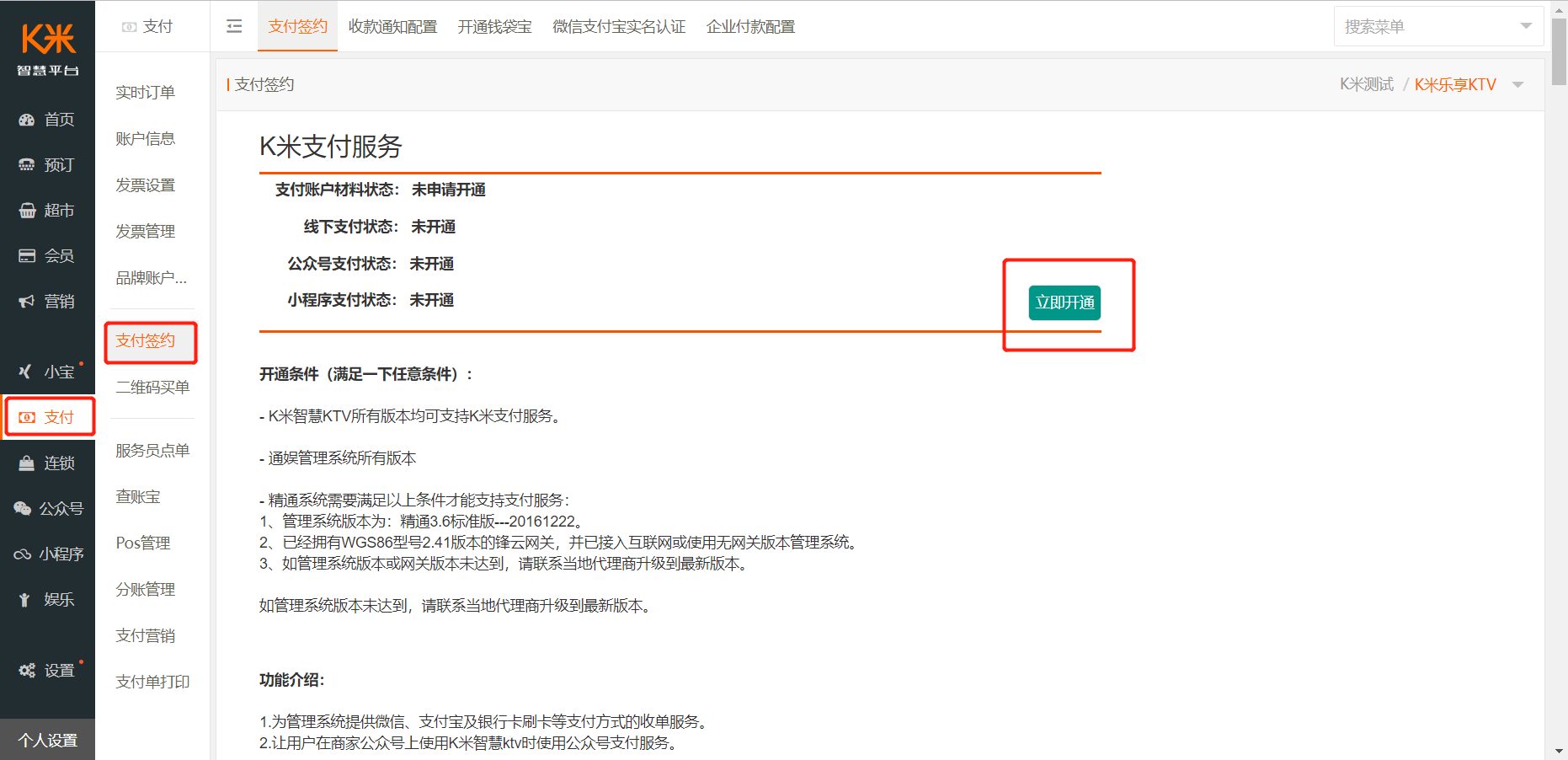Open 个人设置 at sidebar bottom
The height and width of the screenshot is (760, 1568).
coord(48,740)
